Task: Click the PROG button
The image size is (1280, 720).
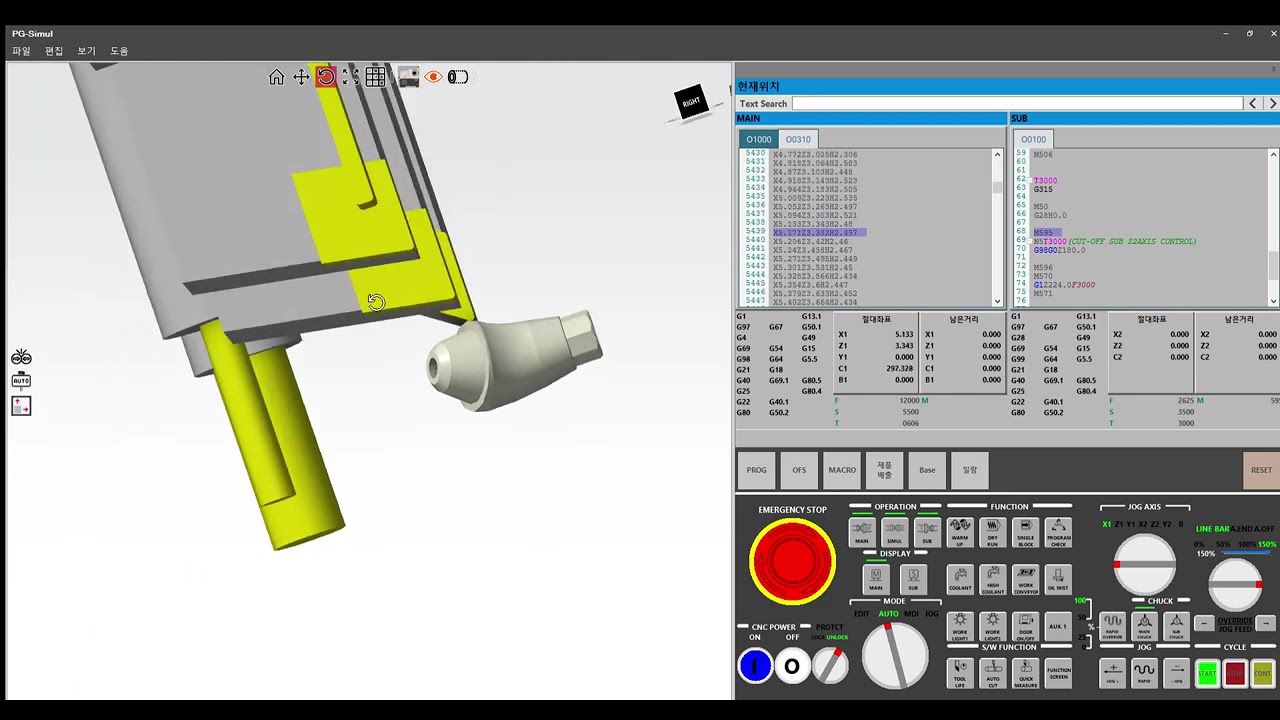Action: (x=757, y=470)
